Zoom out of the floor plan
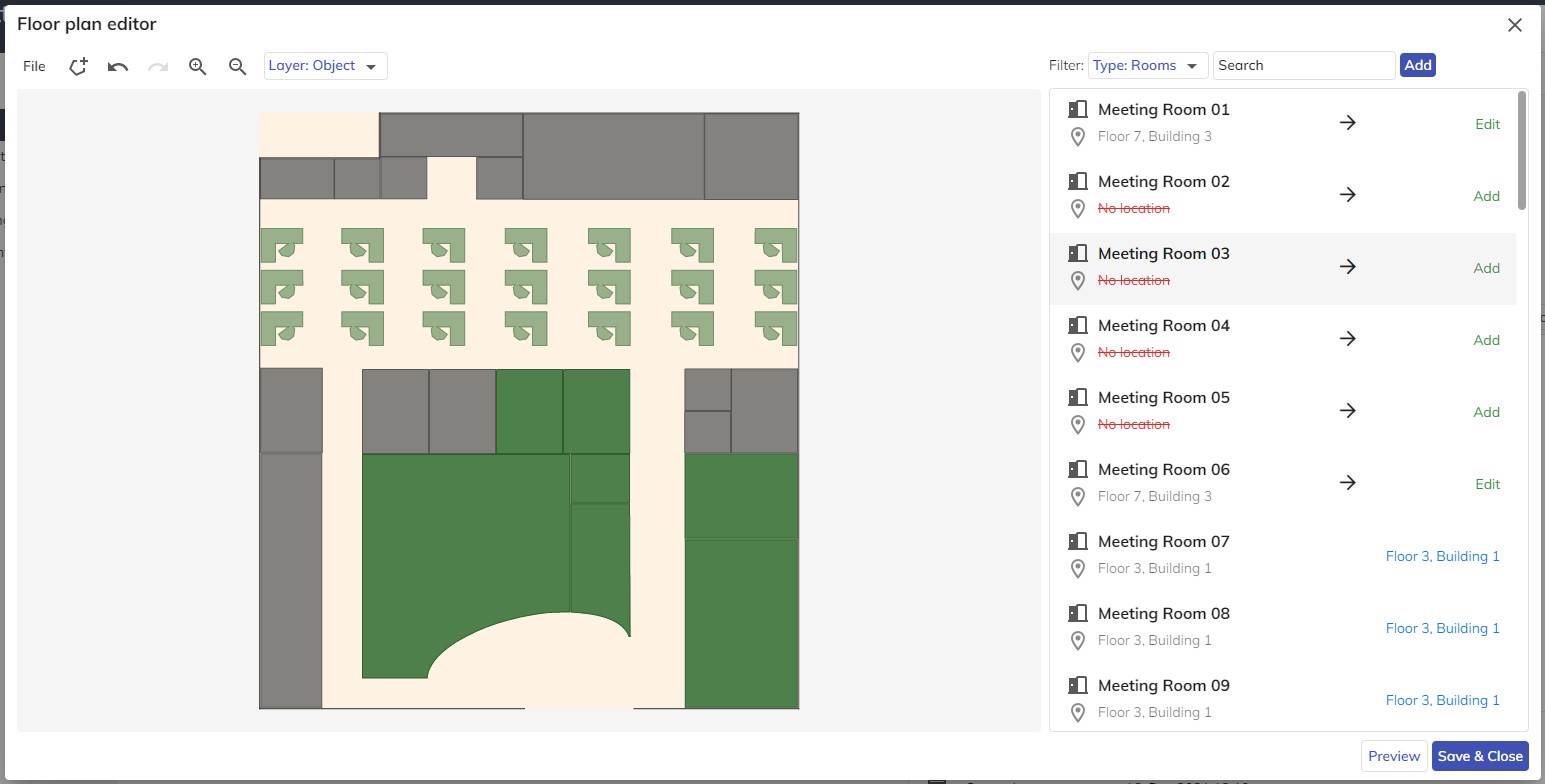Image resolution: width=1545 pixels, height=784 pixels. [x=237, y=66]
